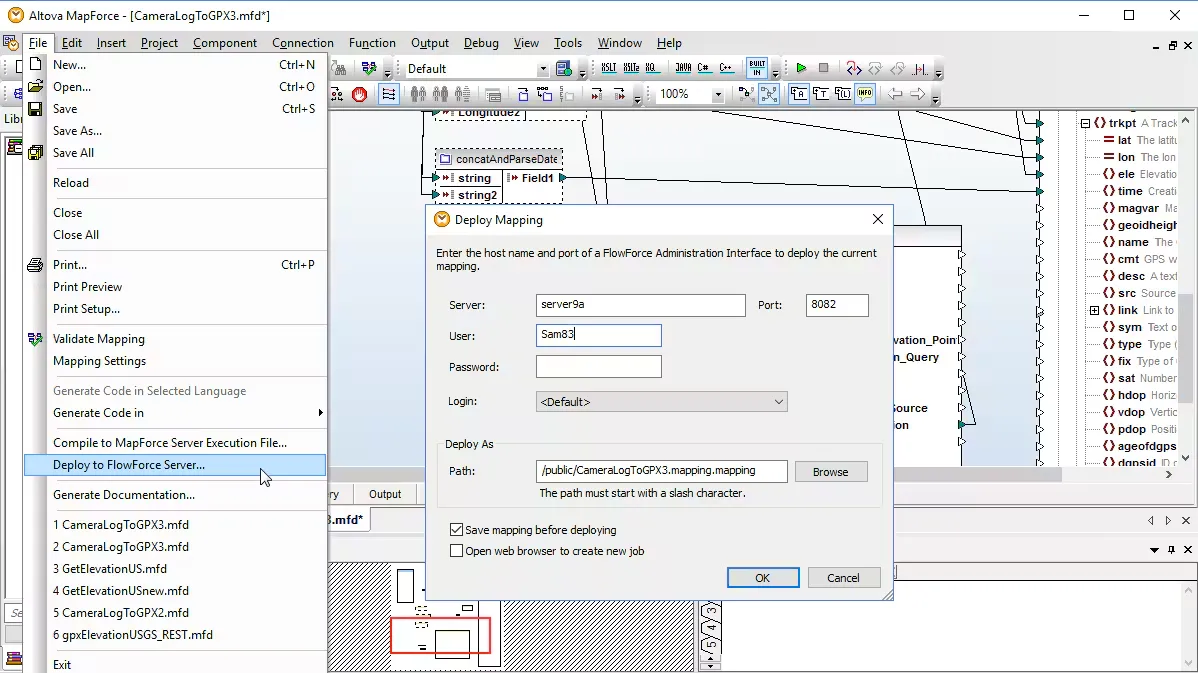Select XSLT output language icon
Screen dimensions: 1198x673
[609, 68]
